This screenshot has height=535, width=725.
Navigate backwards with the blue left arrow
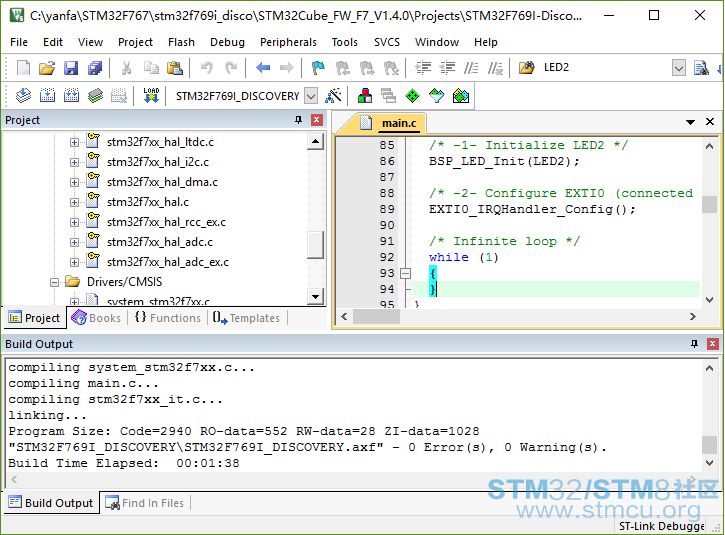pos(263,68)
